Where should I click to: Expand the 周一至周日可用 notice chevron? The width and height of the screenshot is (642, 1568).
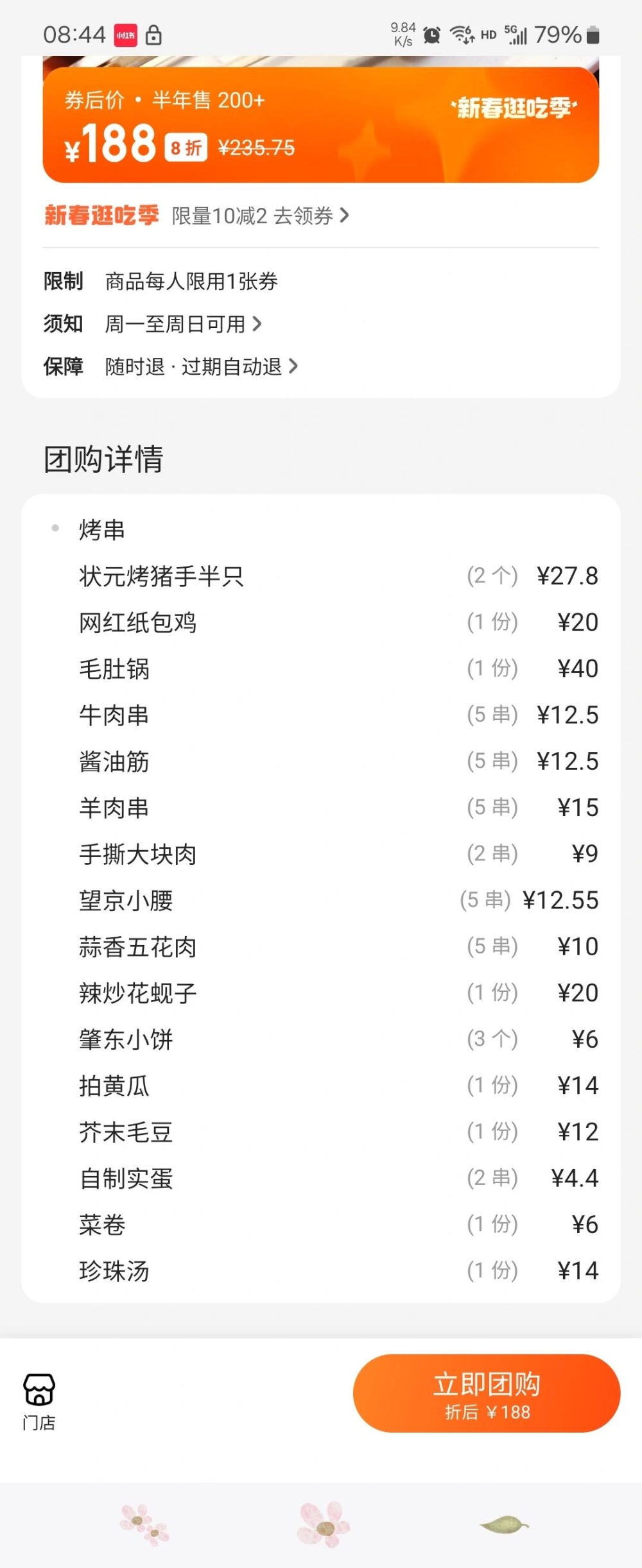click(x=257, y=324)
